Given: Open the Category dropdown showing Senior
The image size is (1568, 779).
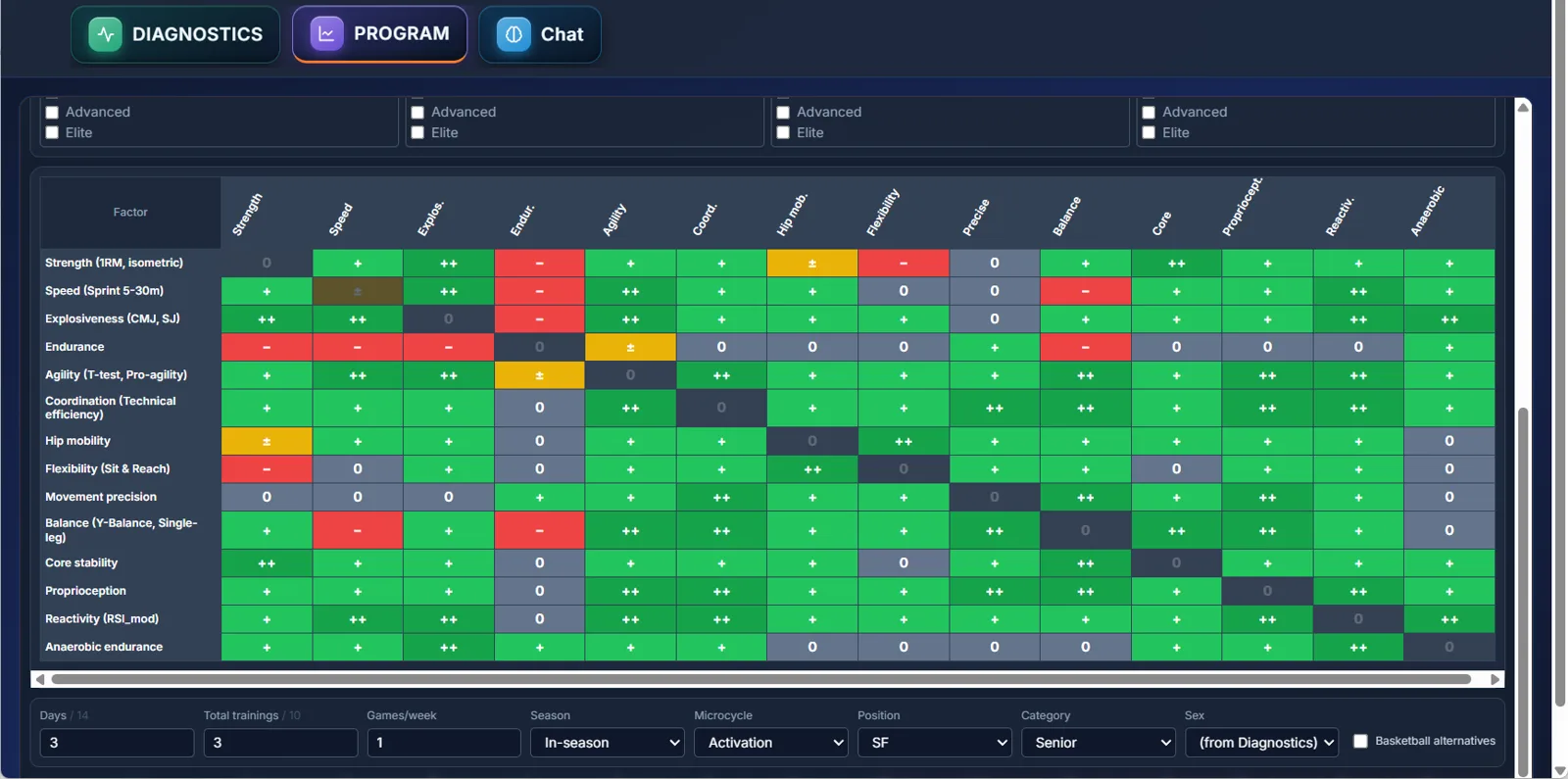Looking at the screenshot, I should click(1099, 743).
